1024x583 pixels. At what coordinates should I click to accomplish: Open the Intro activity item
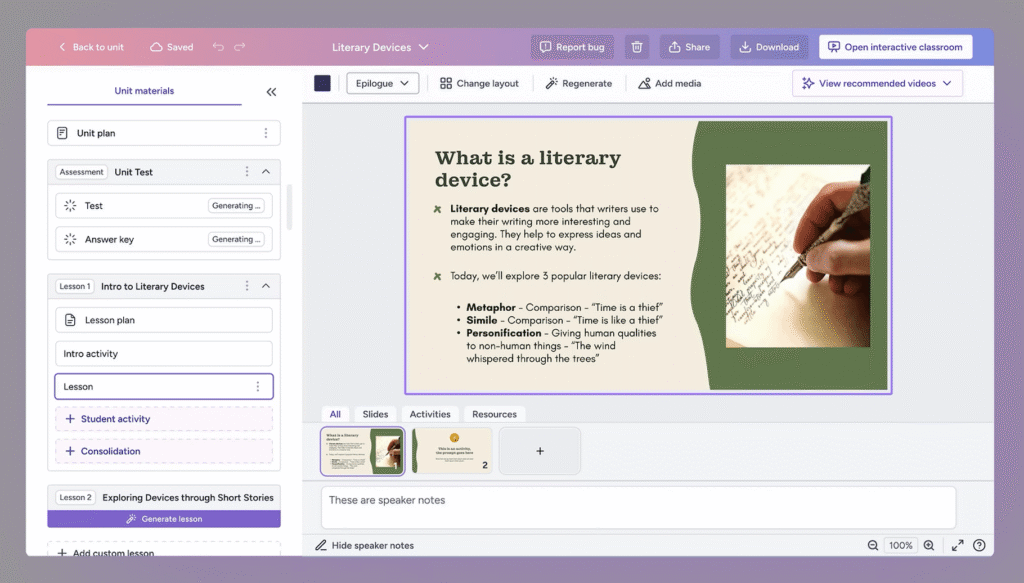point(164,354)
